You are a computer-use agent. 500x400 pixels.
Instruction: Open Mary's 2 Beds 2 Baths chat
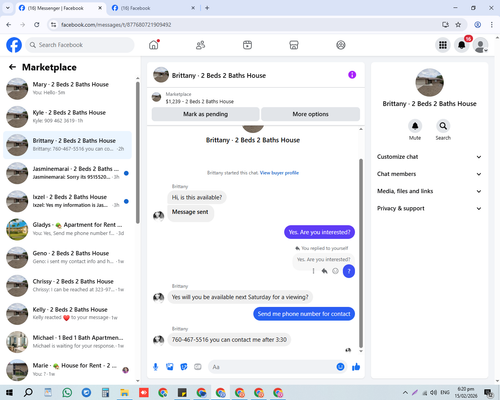click(67, 89)
